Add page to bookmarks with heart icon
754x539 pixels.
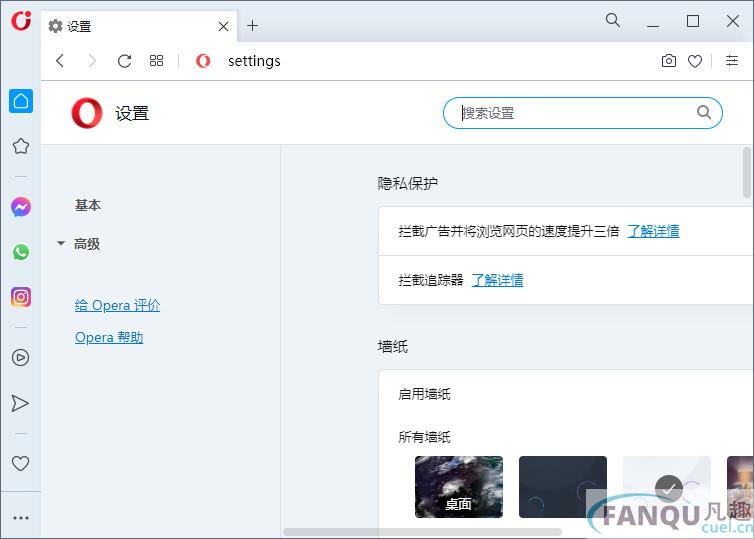pos(695,61)
